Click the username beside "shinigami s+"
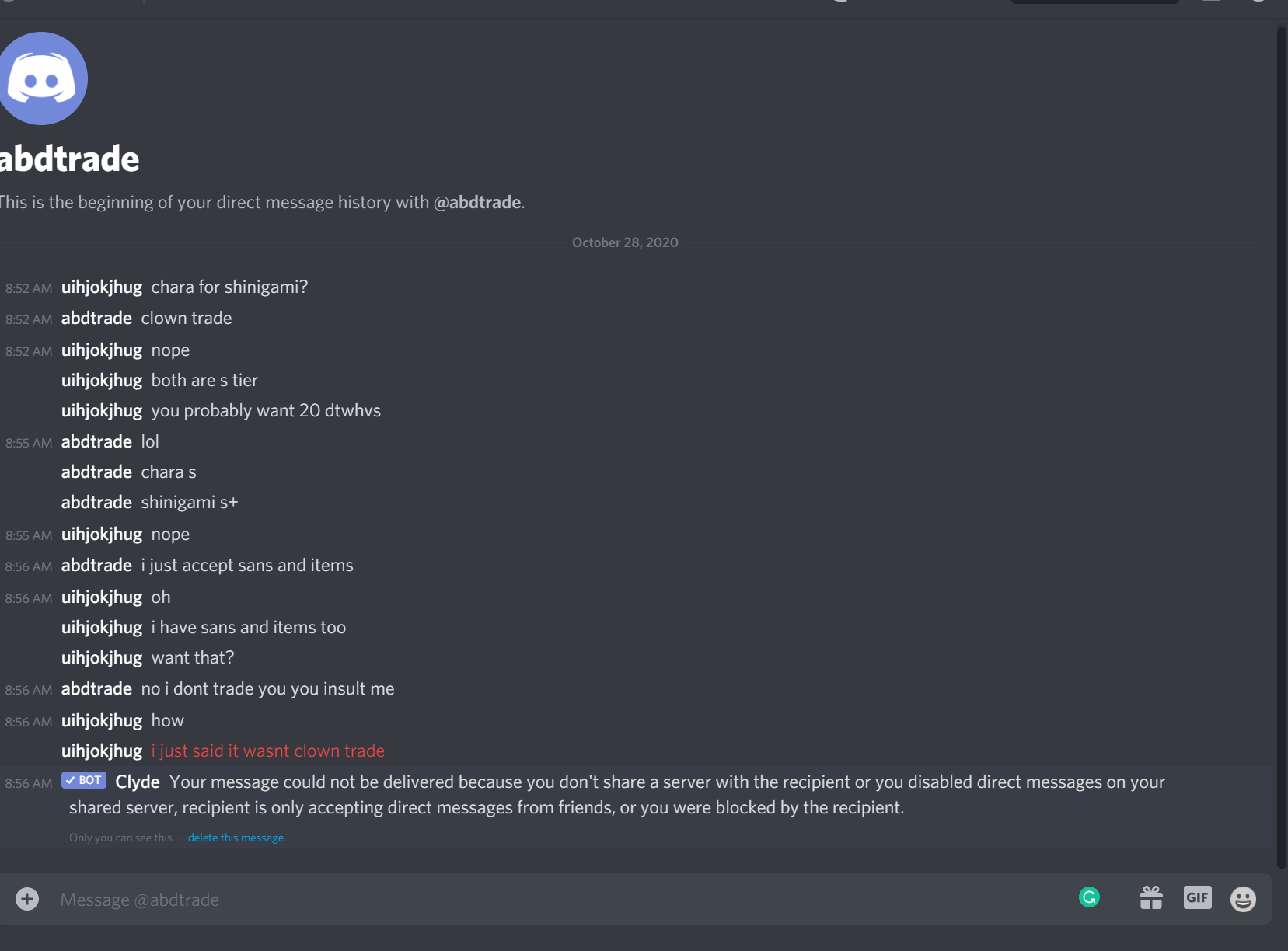This screenshot has height=951, width=1288. pyautogui.click(x=96, y=503)
